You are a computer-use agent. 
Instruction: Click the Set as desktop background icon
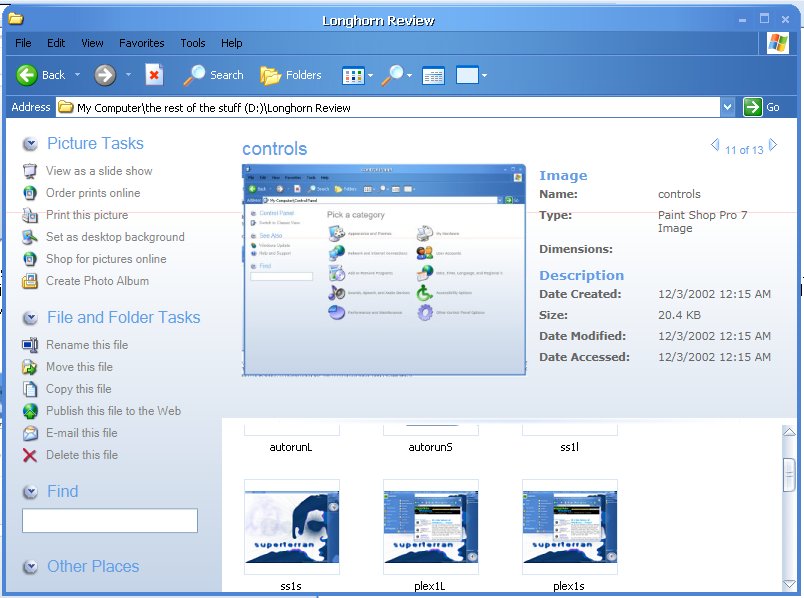[x=30, y=237]
